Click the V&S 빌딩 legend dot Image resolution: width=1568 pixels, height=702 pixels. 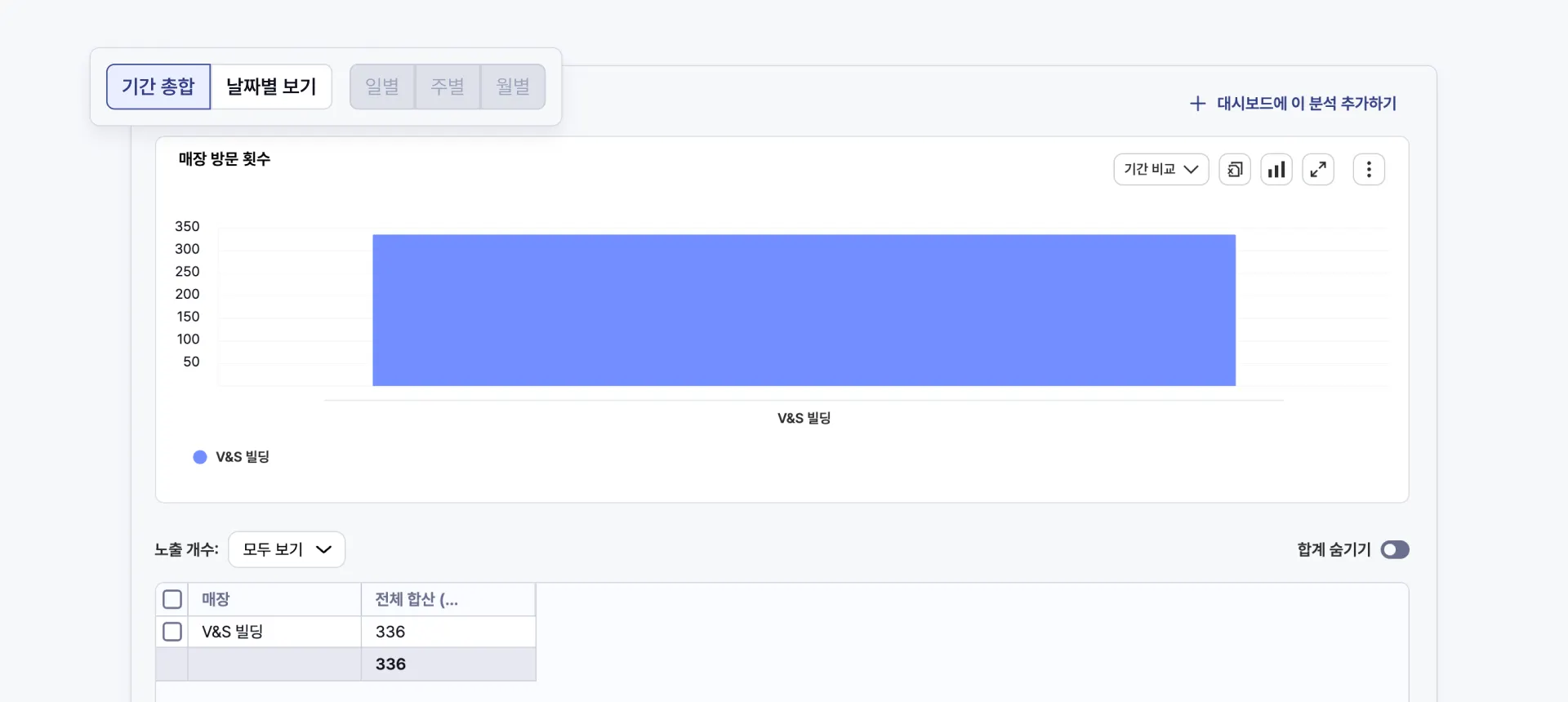[200, 457]
